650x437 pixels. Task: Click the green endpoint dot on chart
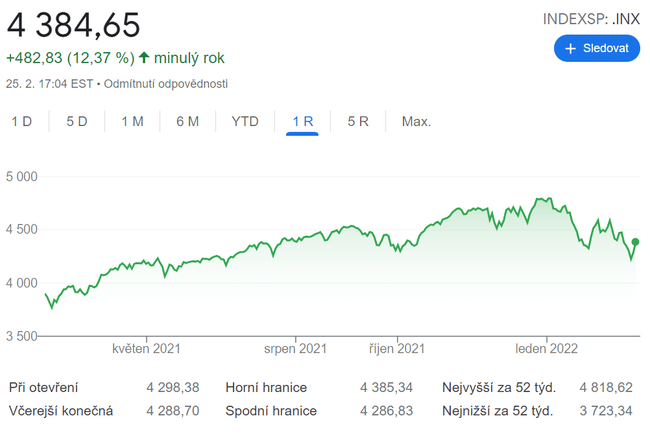pos(636,241)
